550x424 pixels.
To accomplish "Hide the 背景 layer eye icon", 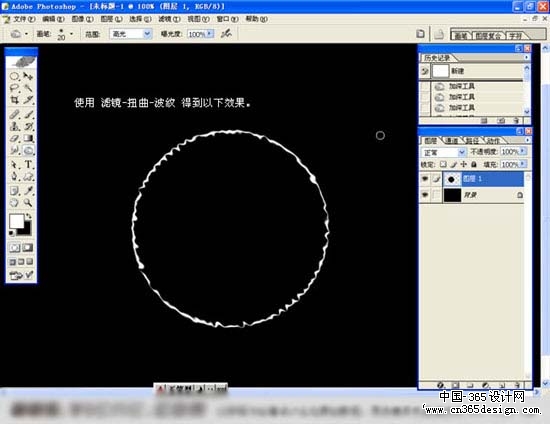I will (x=425, y=195).
